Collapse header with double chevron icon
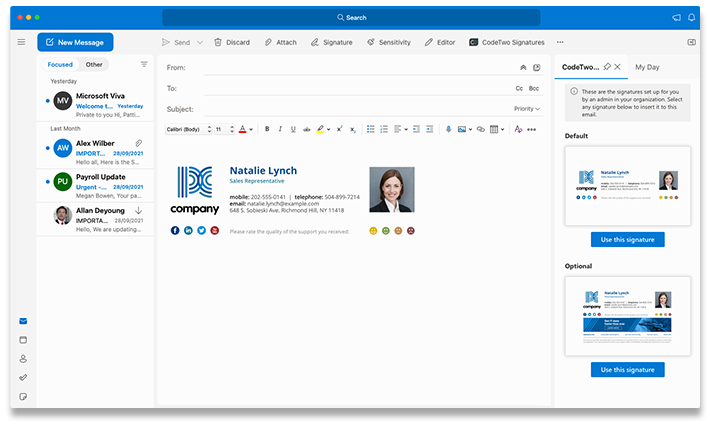The image size is (710, 426). [523, 67]
